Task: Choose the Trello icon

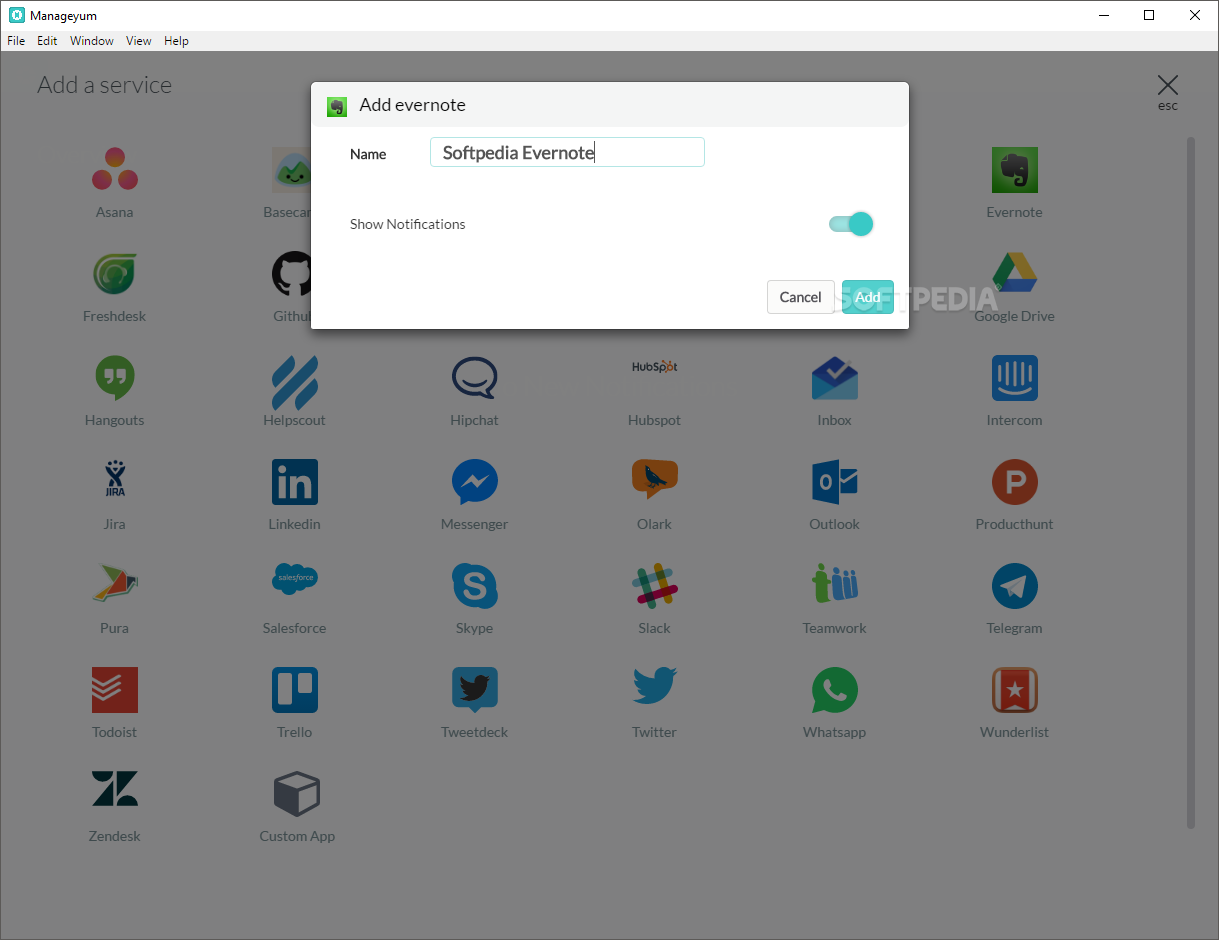Action: [295, 690]
